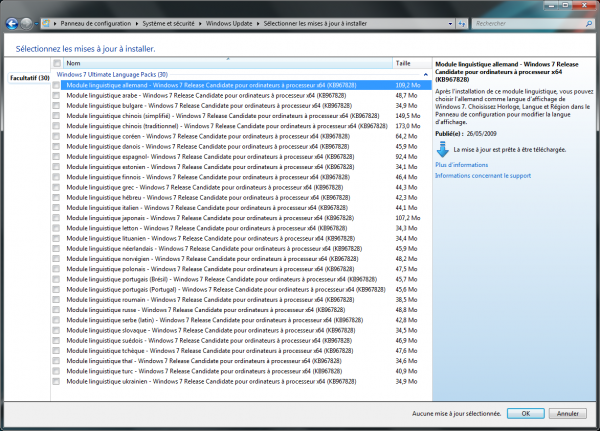Select the Module linguistique lituanien row
Image resolution: width=600 pixels, height=431 pixels.
[x=241, y=238]
